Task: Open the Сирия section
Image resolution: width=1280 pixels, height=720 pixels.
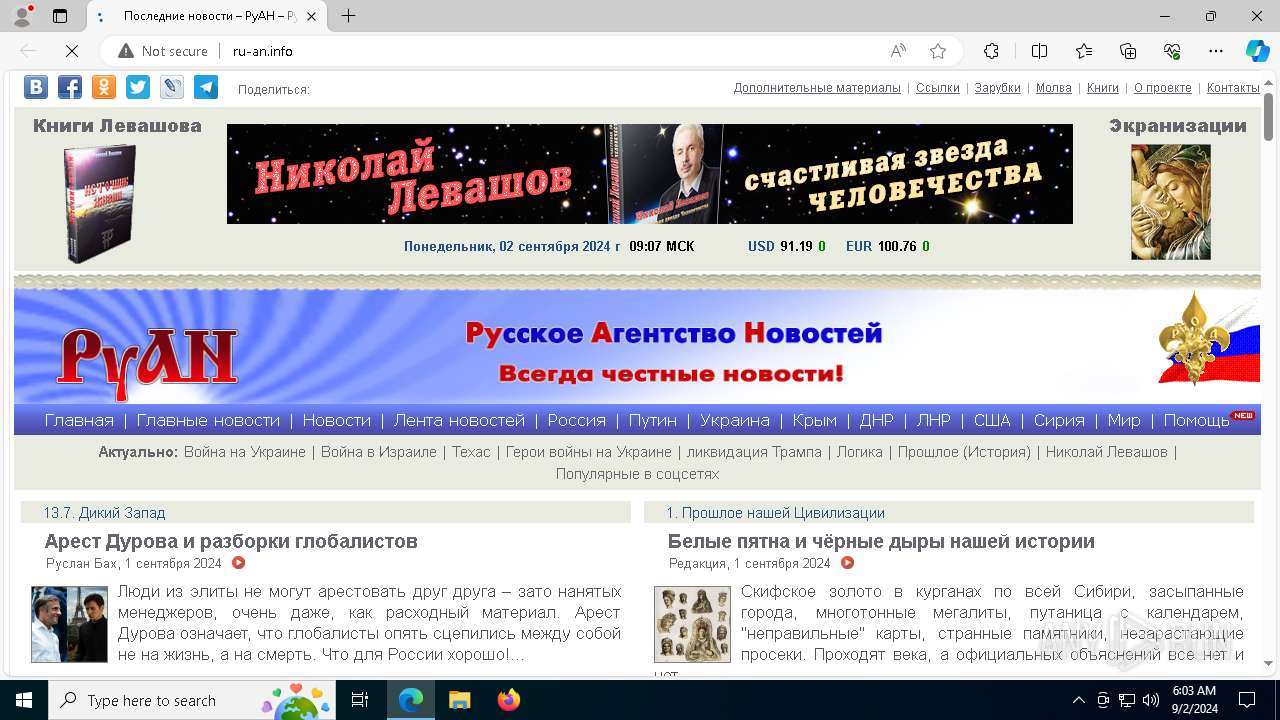Action: click(x=1059, y=420)
